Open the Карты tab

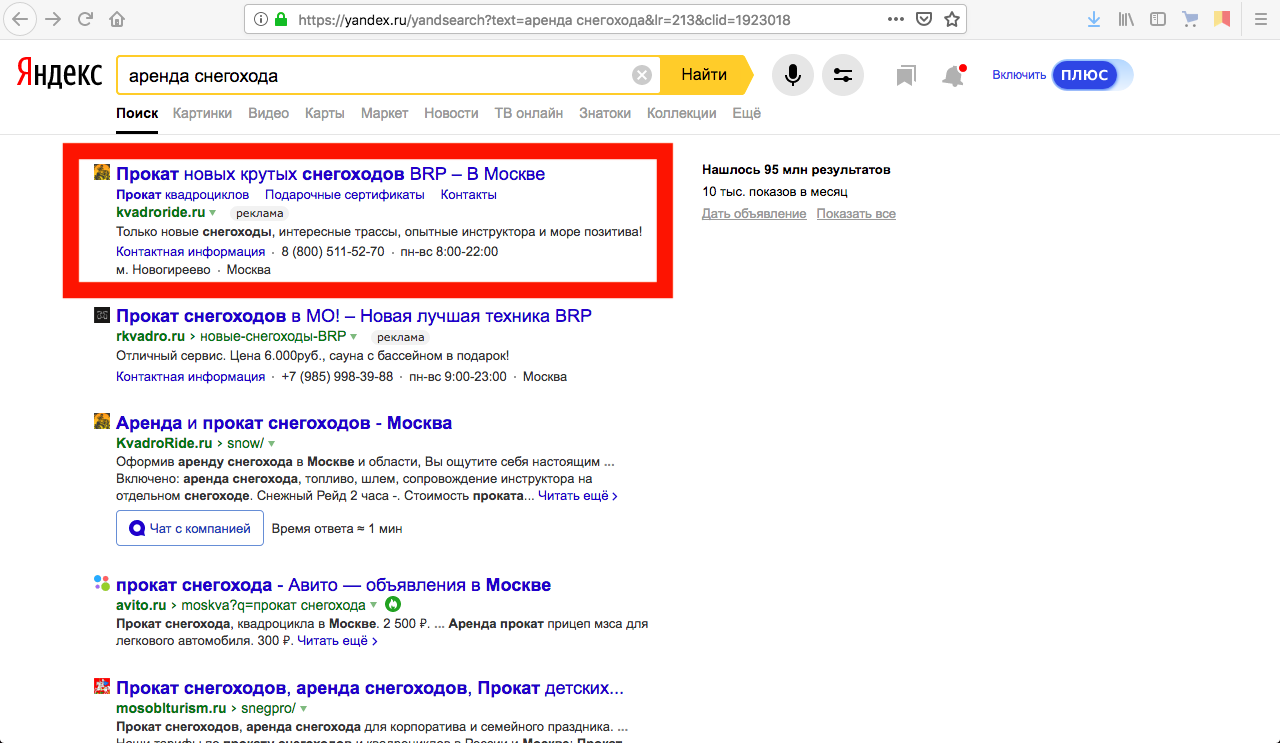click(325, 113)
